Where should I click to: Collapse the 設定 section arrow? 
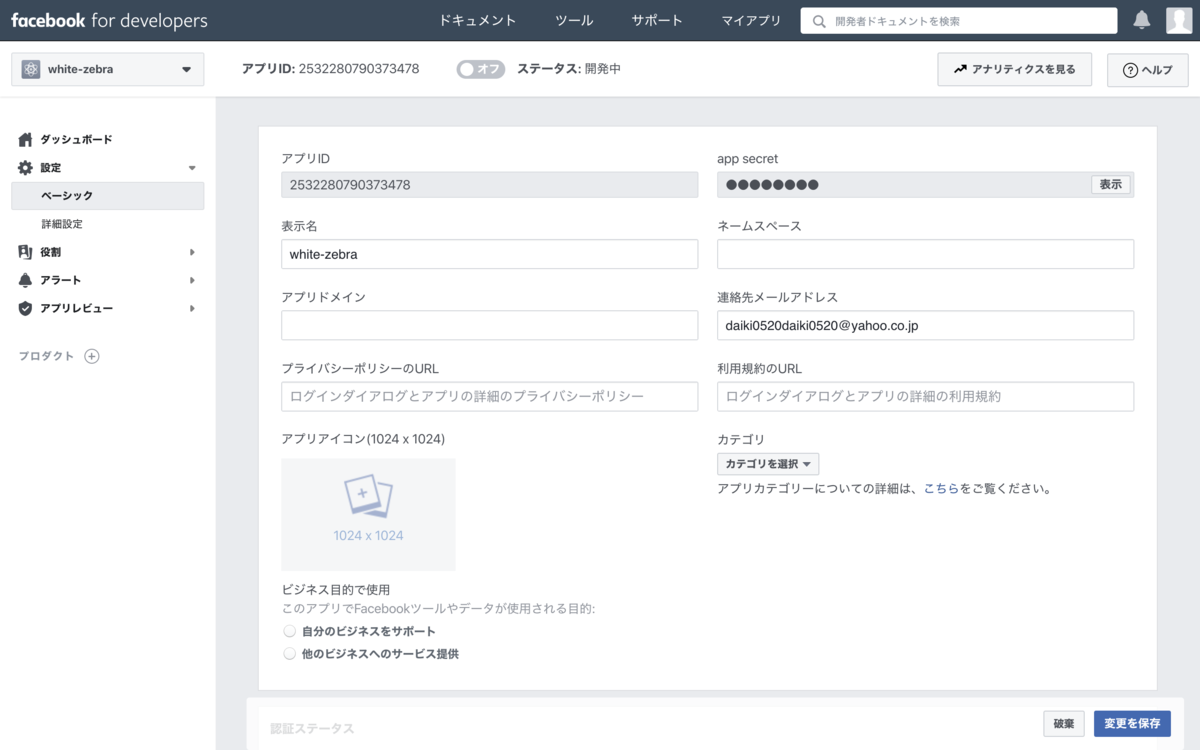192,168
